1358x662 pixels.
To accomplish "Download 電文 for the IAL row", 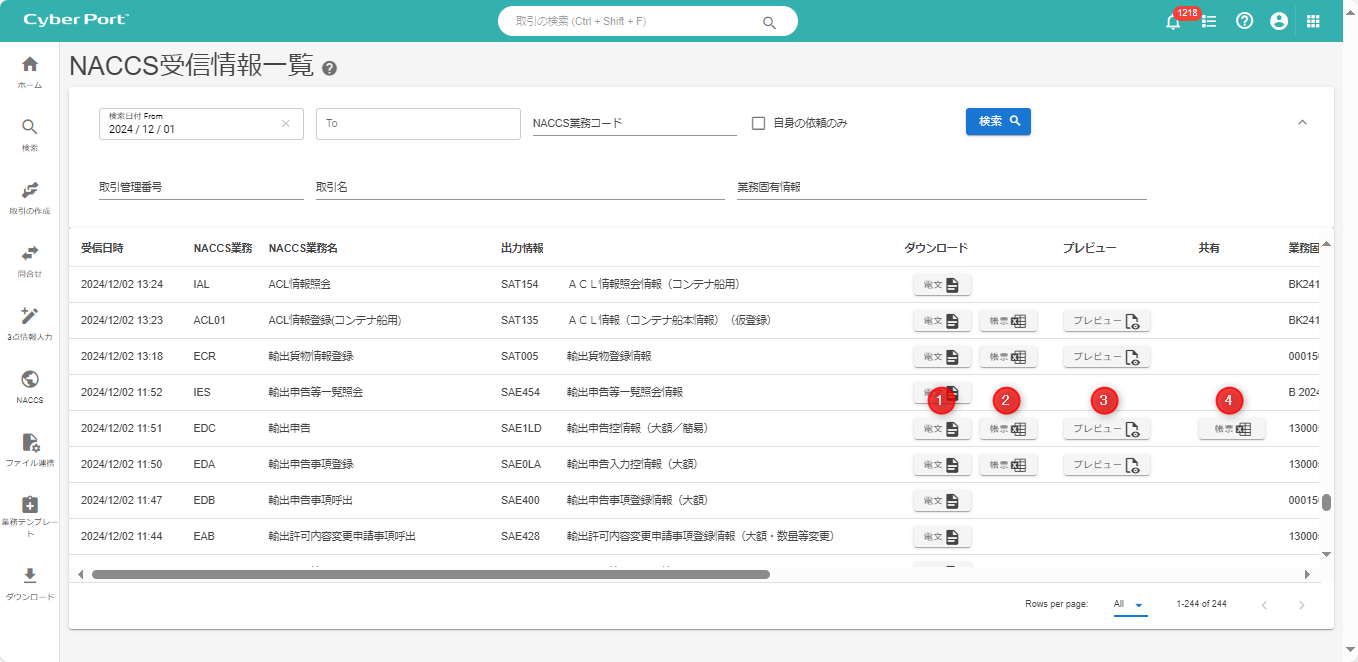I will click(942, 285).
